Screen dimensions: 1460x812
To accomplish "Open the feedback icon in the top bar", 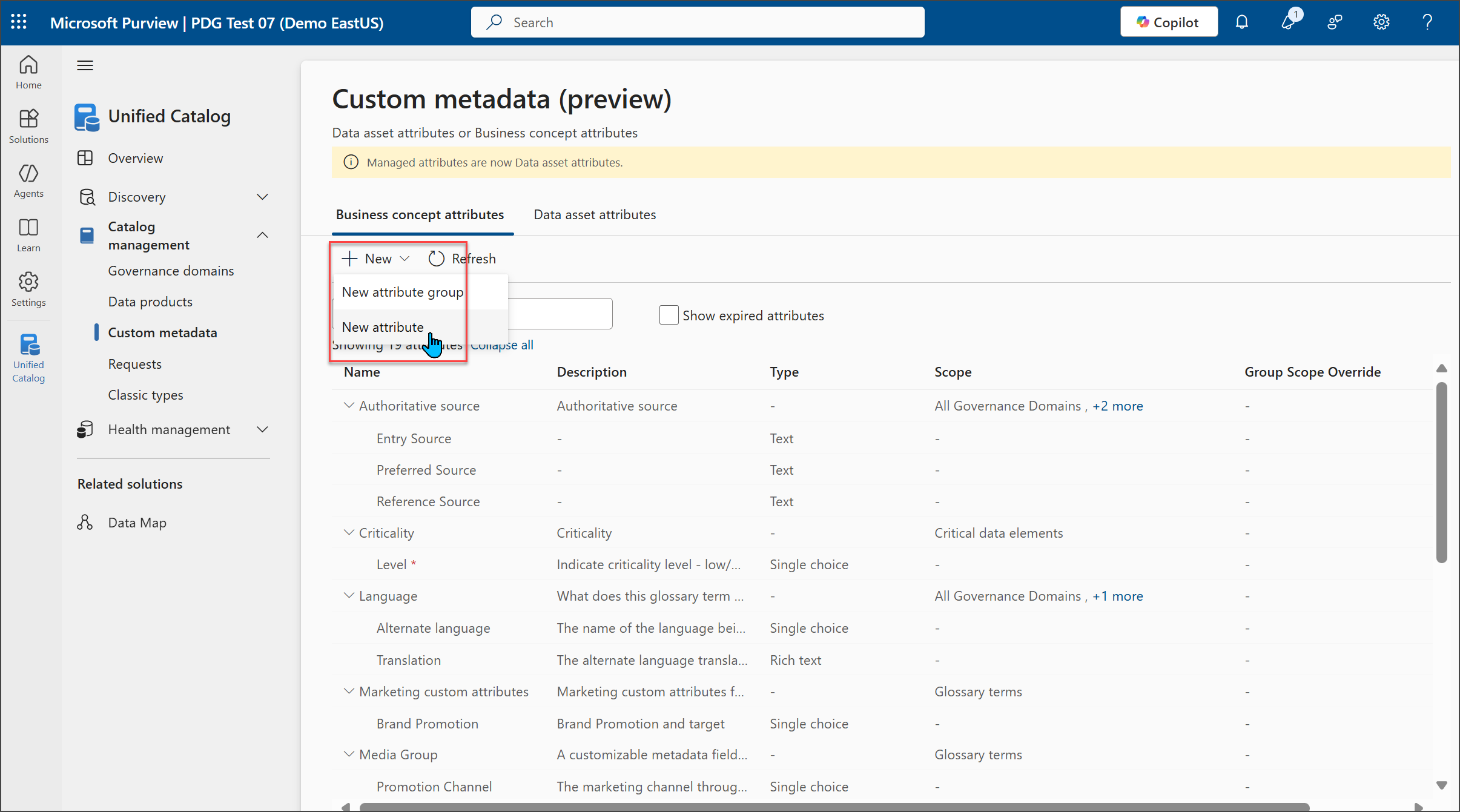I will pos(1335,22).
